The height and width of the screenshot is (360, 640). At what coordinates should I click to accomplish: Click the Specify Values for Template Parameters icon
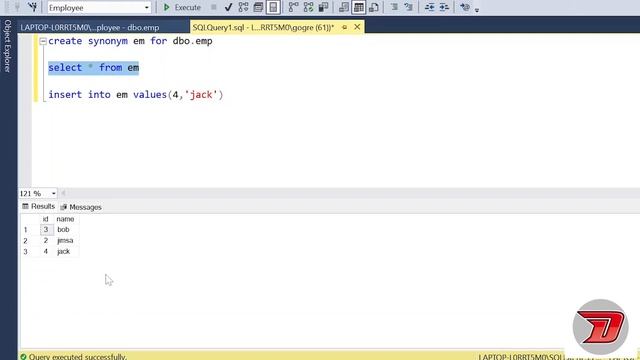pos(464,7)
